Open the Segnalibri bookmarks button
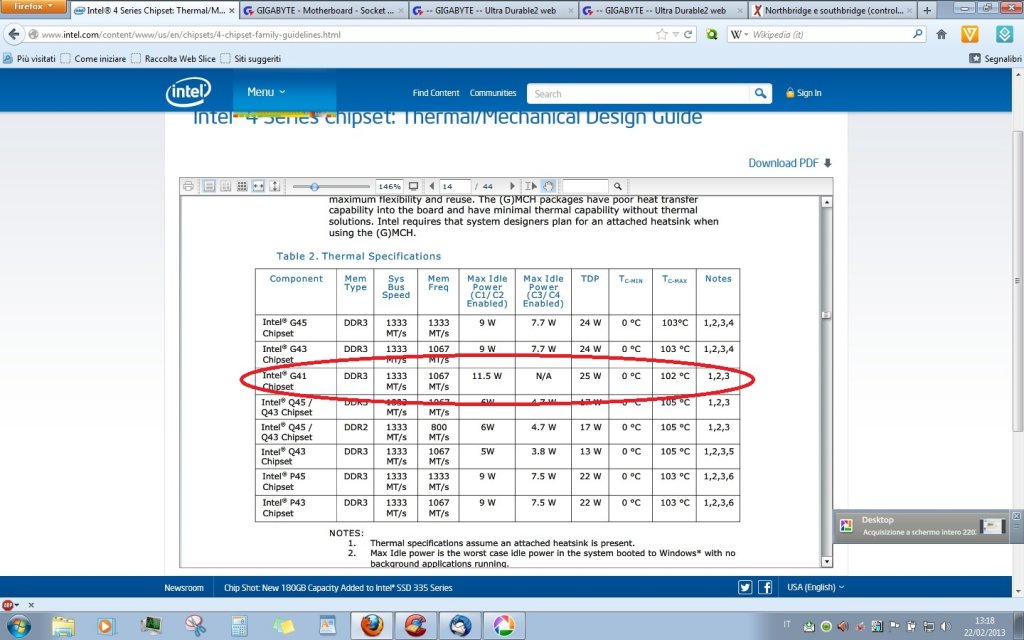 [x=995, y=59]
